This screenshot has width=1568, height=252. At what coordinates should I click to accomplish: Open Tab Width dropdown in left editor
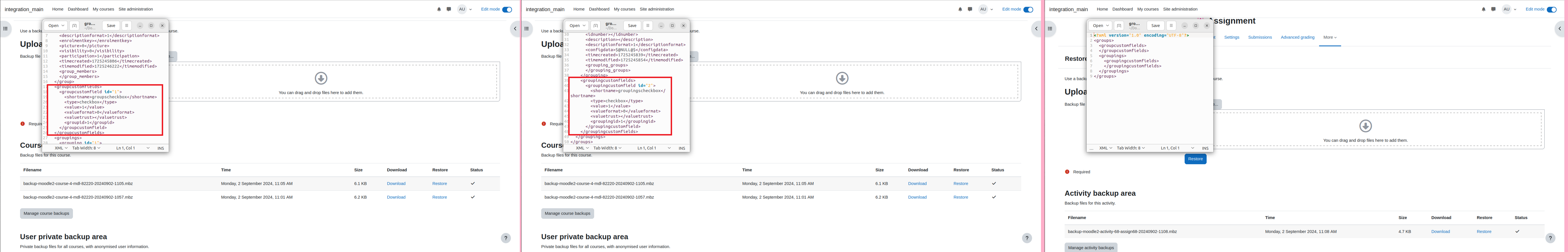(86, 148)
